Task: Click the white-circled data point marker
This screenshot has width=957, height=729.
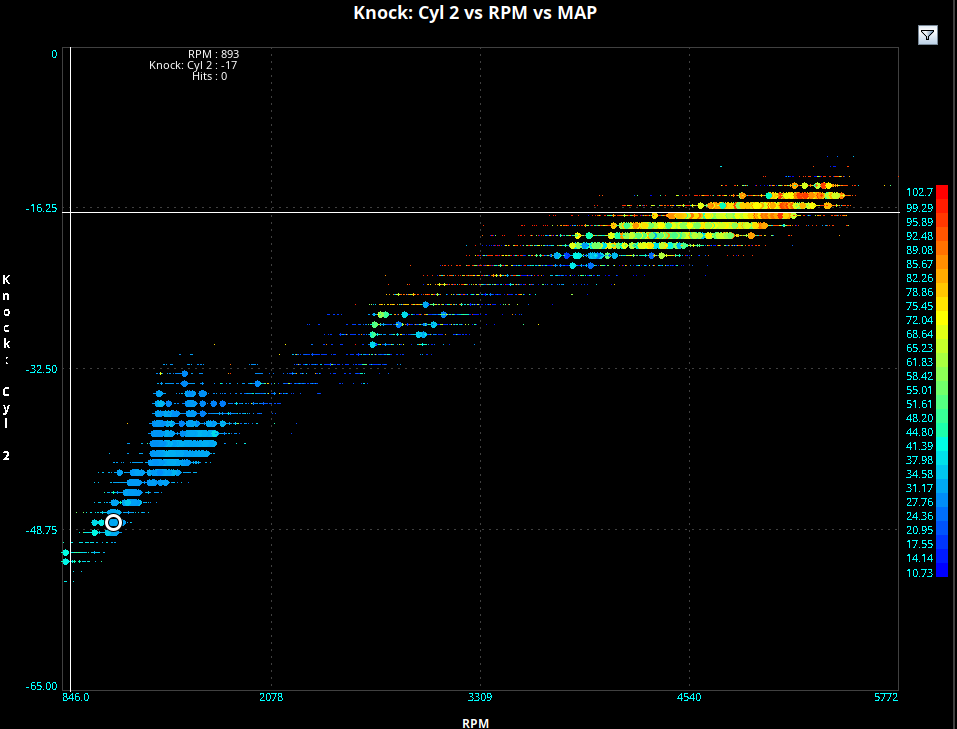Action: click(113, 522)
